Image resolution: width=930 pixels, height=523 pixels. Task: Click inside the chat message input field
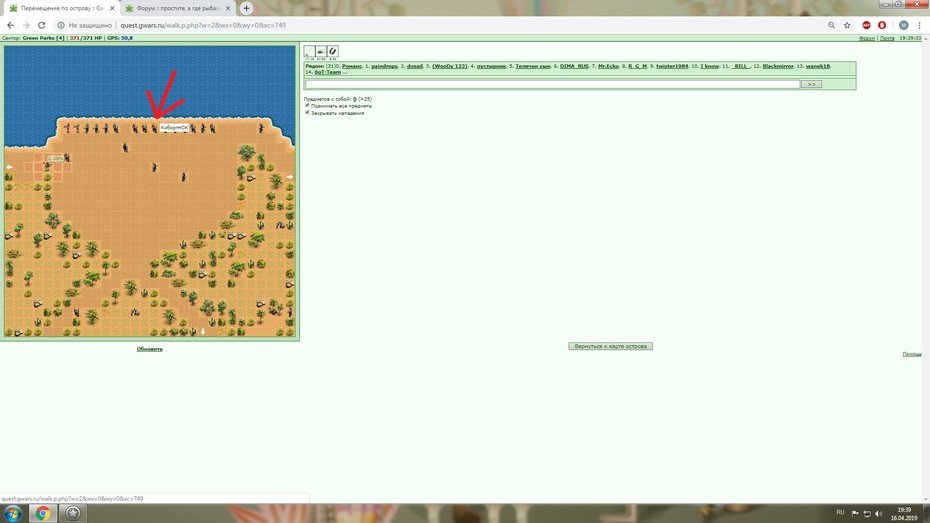tap(552, 84)
